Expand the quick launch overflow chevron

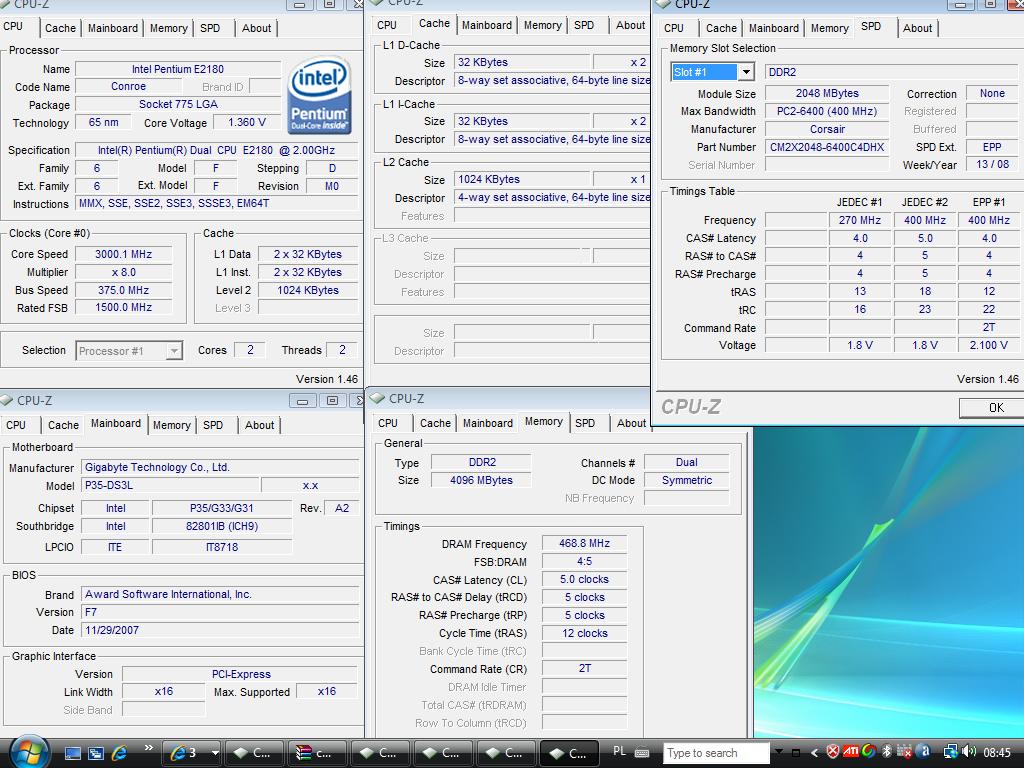click(x=148, y=748)
